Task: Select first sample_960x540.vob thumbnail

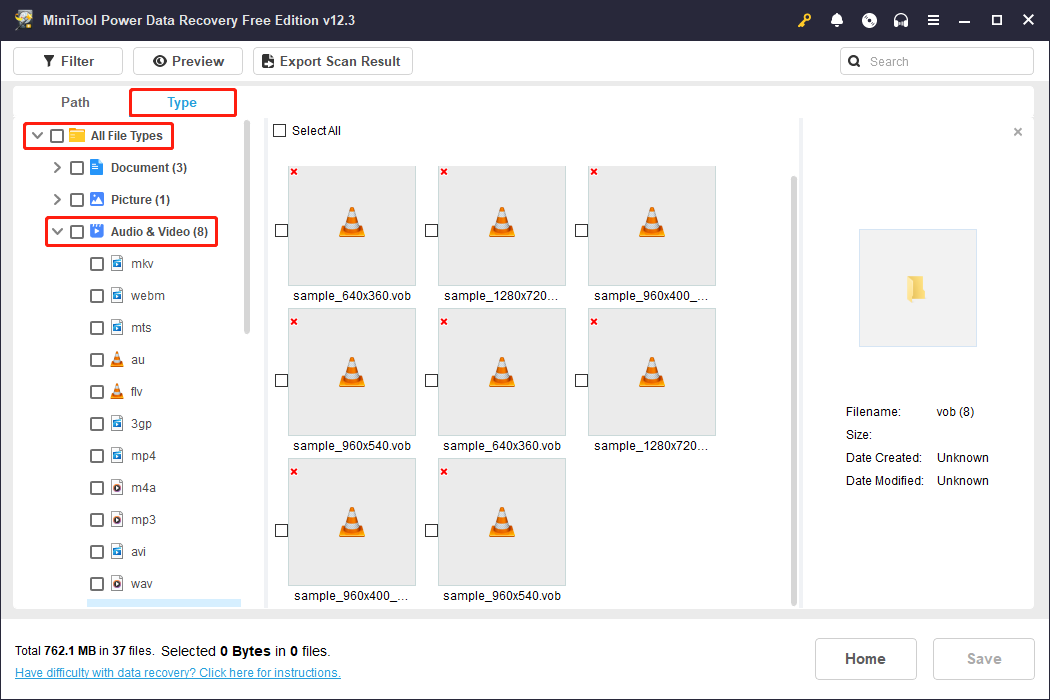Action: [352, 372]
